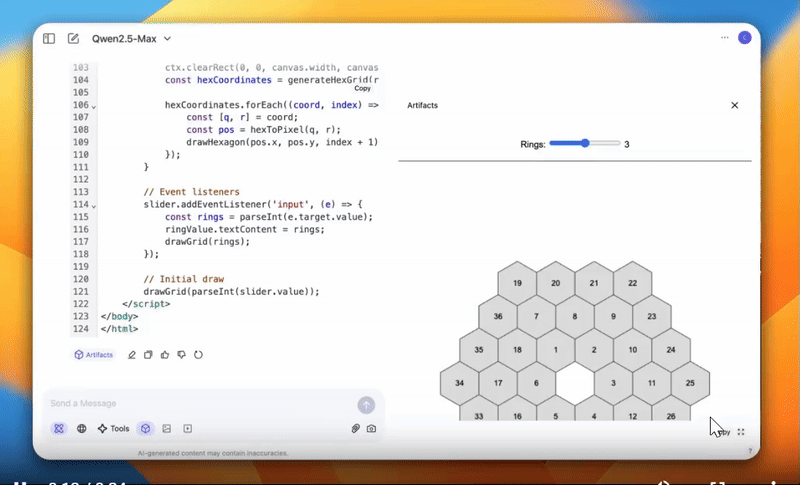Give a thumbs up to the response
This screenshot has height=485, width=800.
(165, 354)
